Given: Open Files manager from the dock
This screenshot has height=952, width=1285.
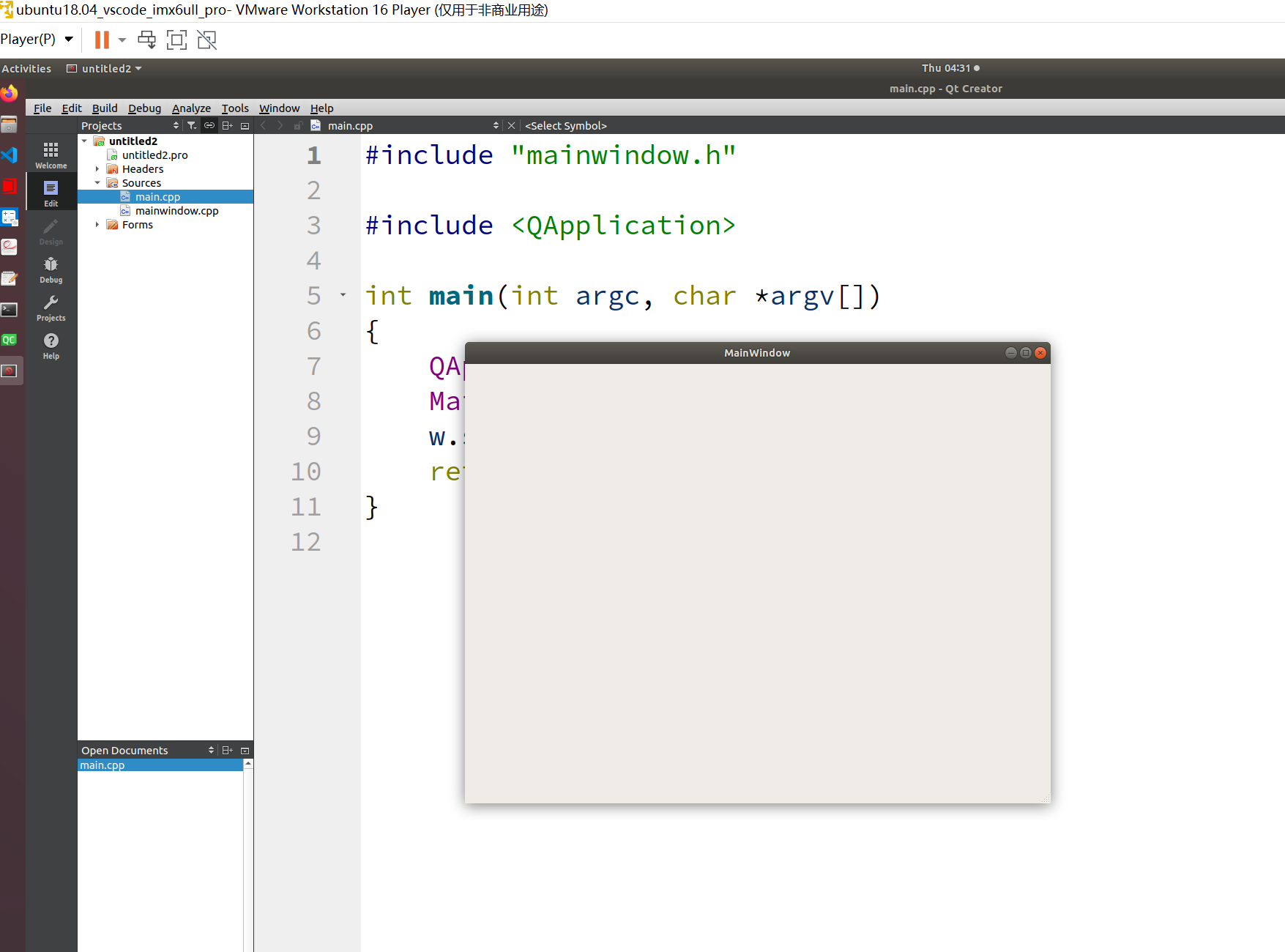Looking at the screenshot, I should tap(10, 124).
